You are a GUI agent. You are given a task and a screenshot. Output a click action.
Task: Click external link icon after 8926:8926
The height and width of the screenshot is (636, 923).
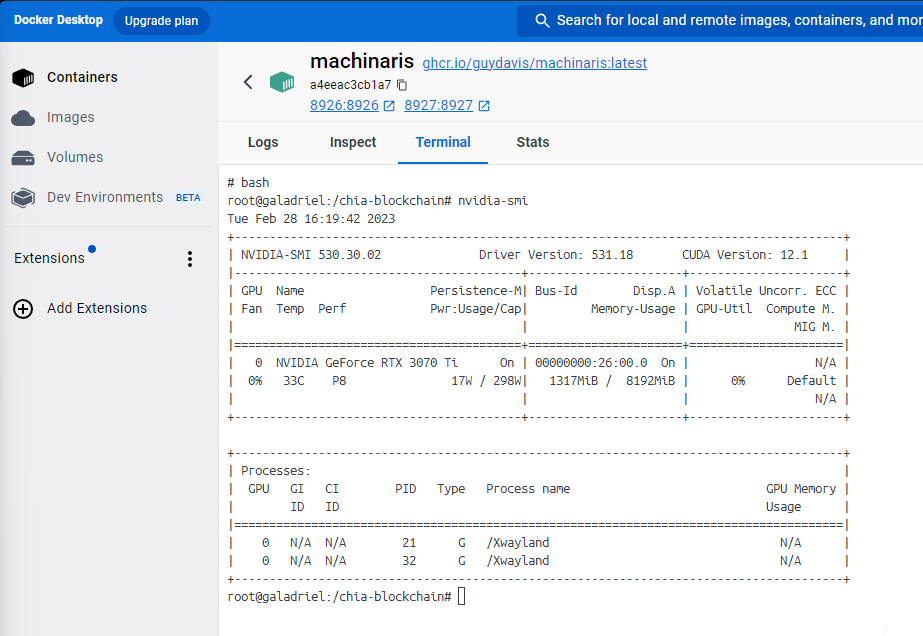point(389,106)
